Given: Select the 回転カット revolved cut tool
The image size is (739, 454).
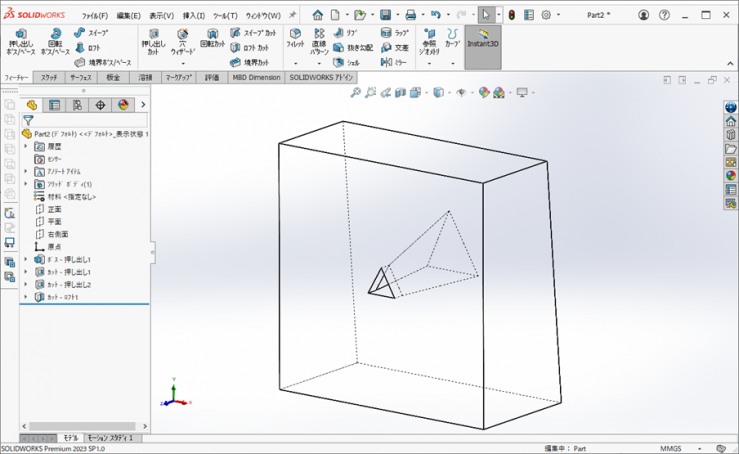Looking at the screenshot, I should point(212,42).
